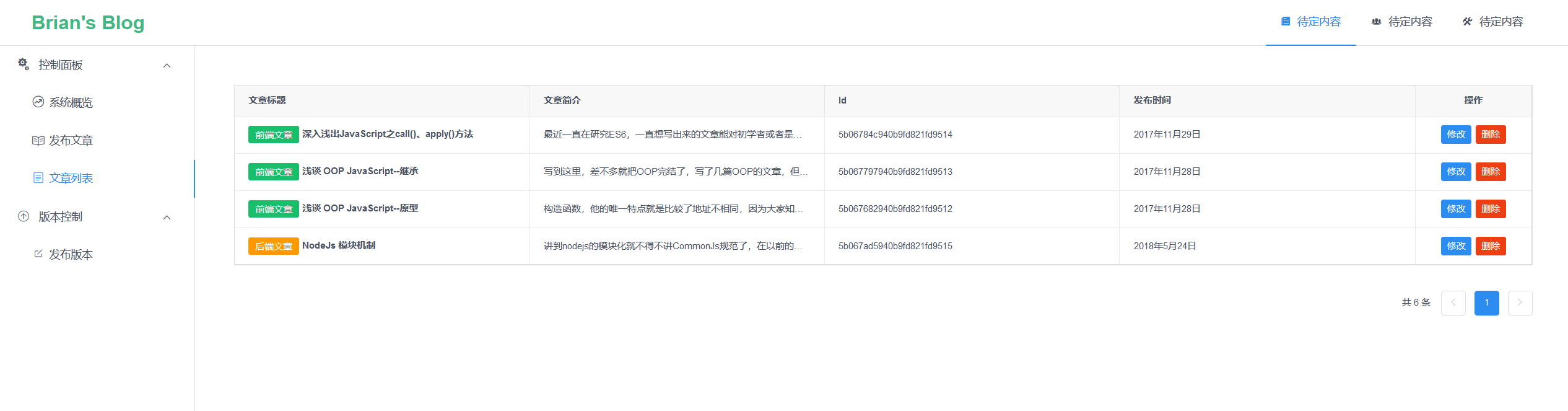Click the 共 6 条 total count
The width and height of the screenshot is (1568, 411).
[x=1416, y=303]
